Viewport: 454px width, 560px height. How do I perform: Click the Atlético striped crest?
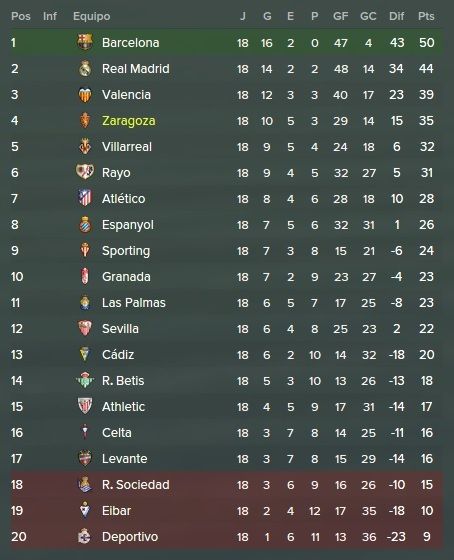pyautogui.click(x=85, y=198)
